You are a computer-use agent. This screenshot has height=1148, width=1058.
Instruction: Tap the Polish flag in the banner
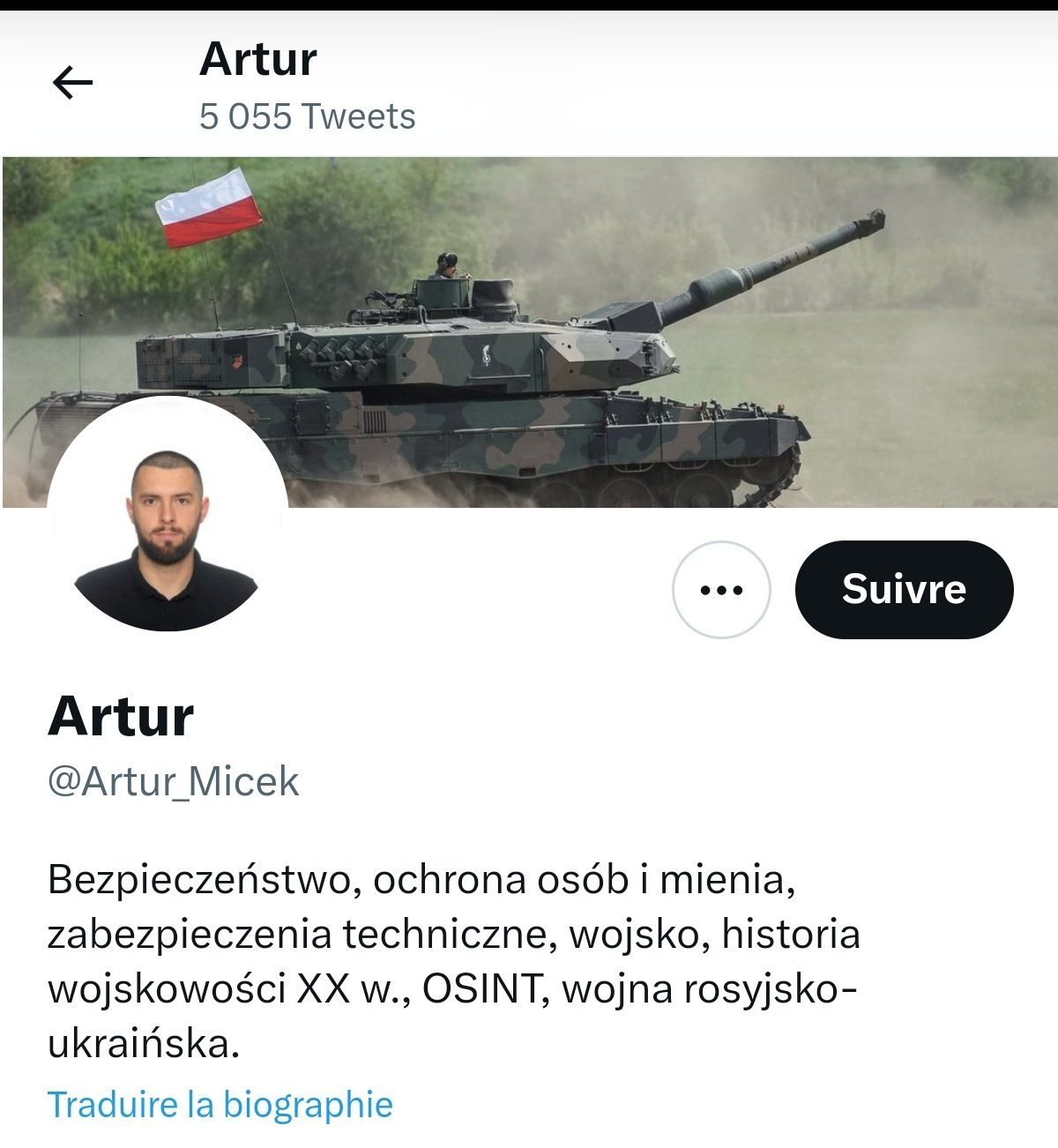[x=209, y=208]
